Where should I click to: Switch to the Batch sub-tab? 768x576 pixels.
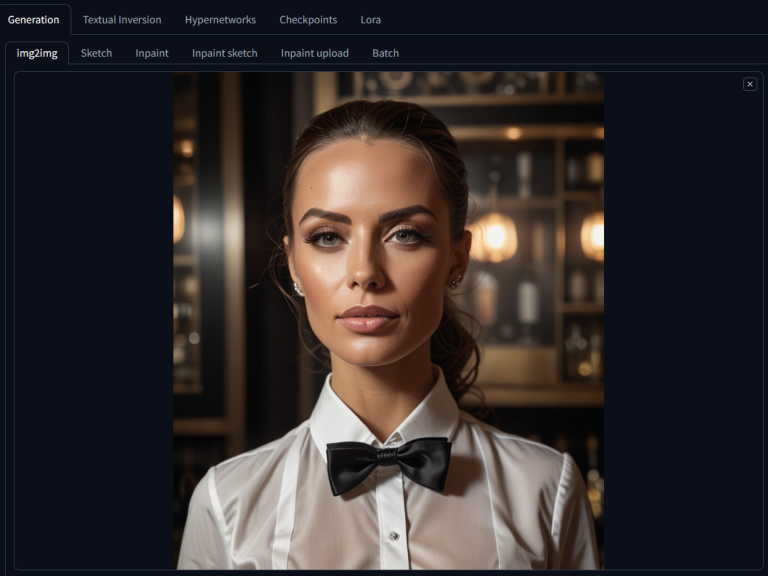(x=385, y=53)
